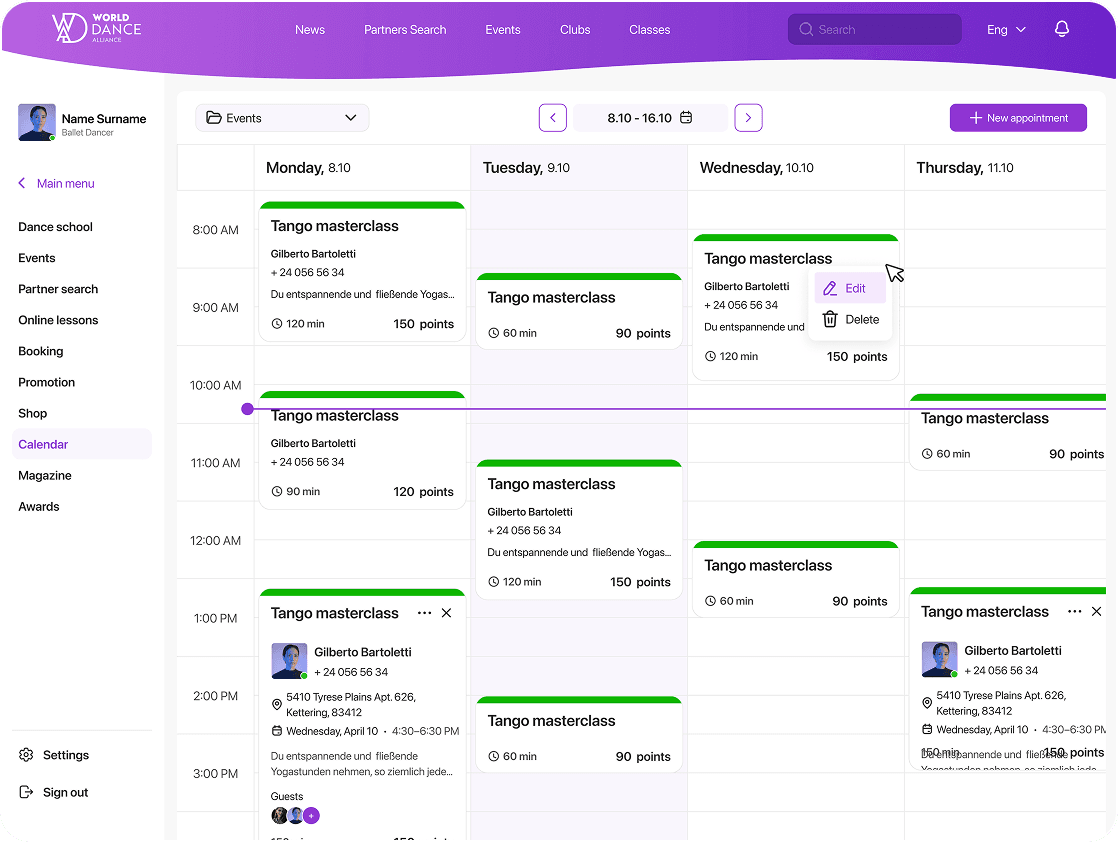
Task: Click clock icon on Monday 8 AM card
Action: [x=277, y=324]
